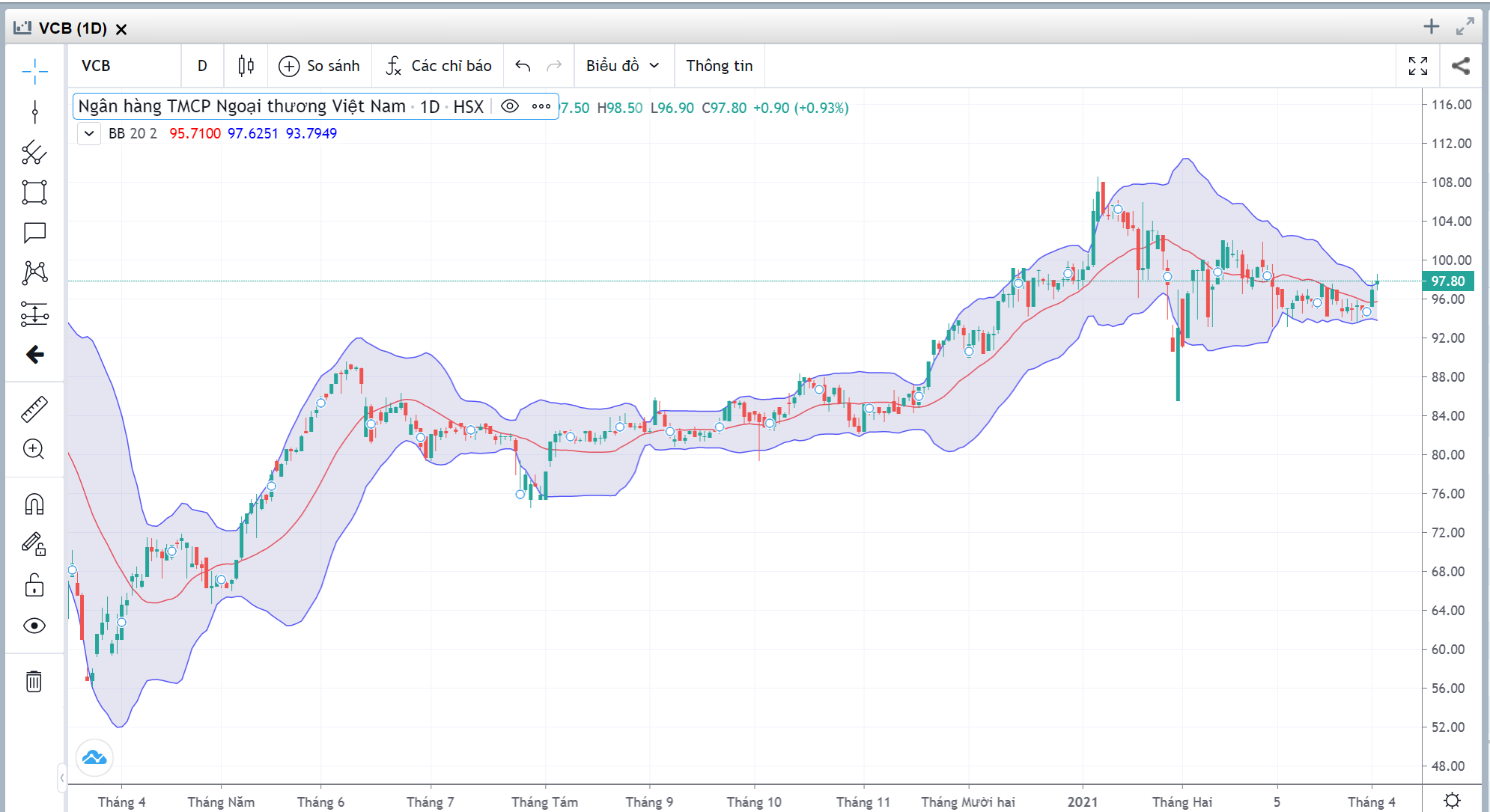Select the crosshair cursor tool
1490x812 pixels.
coord(34,72)
